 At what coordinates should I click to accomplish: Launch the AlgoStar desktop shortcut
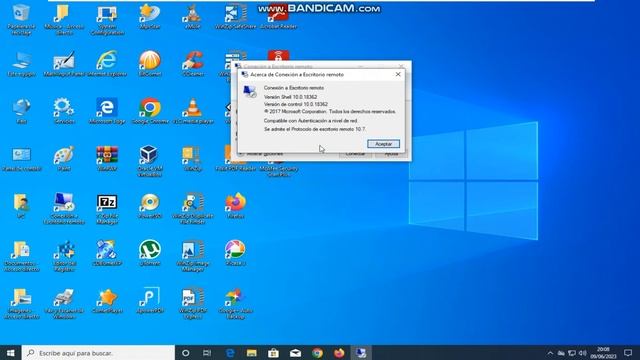tap(150, 17)
